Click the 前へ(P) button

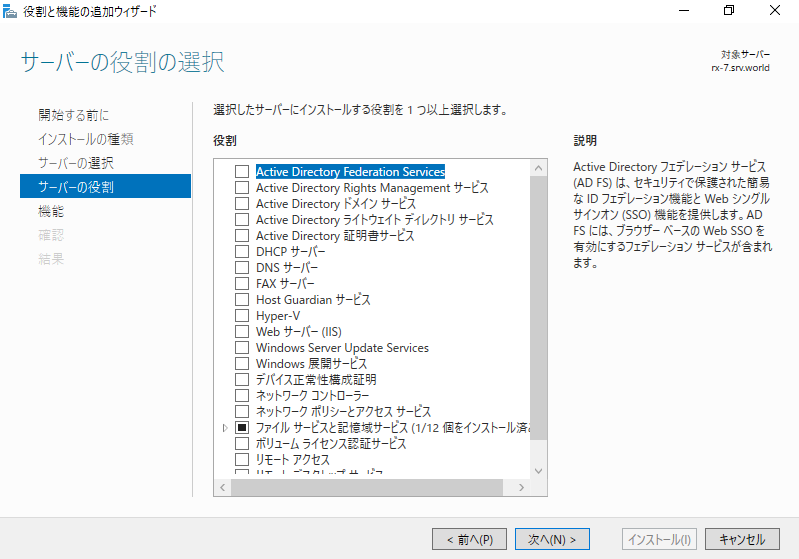tap(469, 539)
